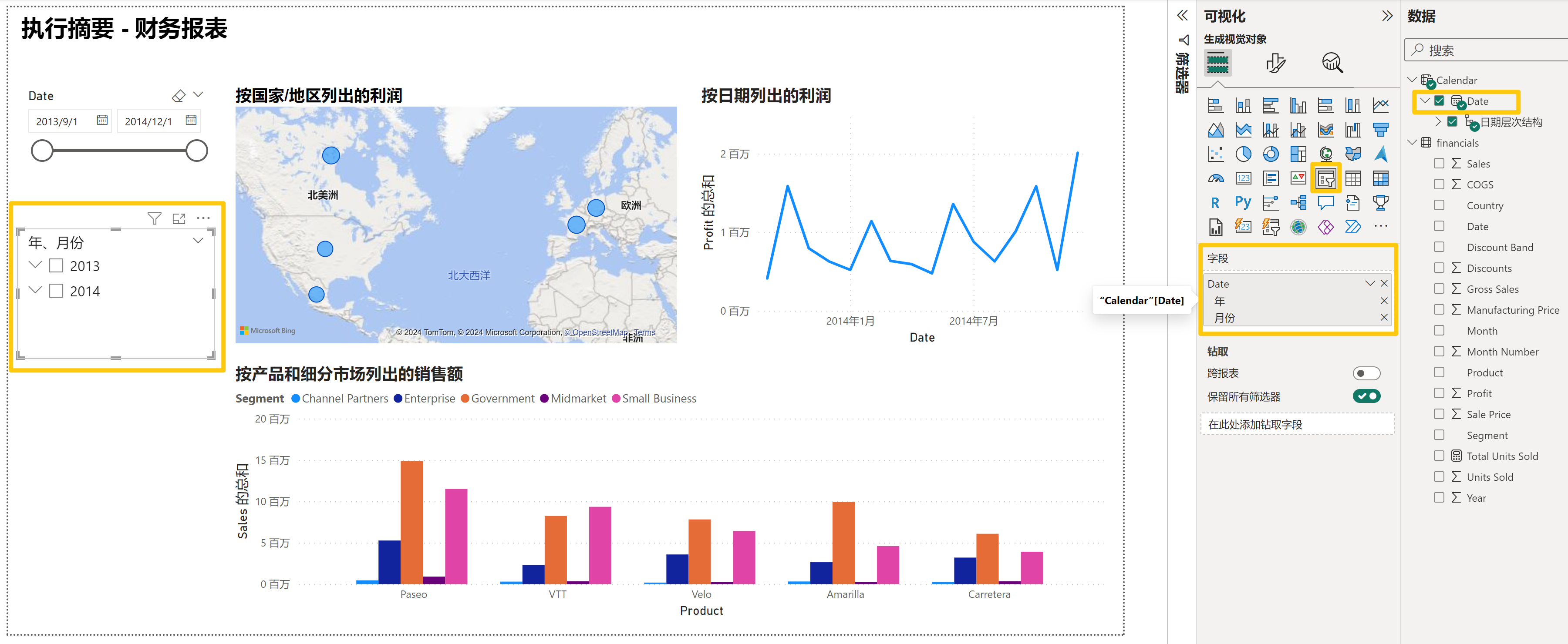
Task: Select the Donut chart visual
Action: point(1270,154)
